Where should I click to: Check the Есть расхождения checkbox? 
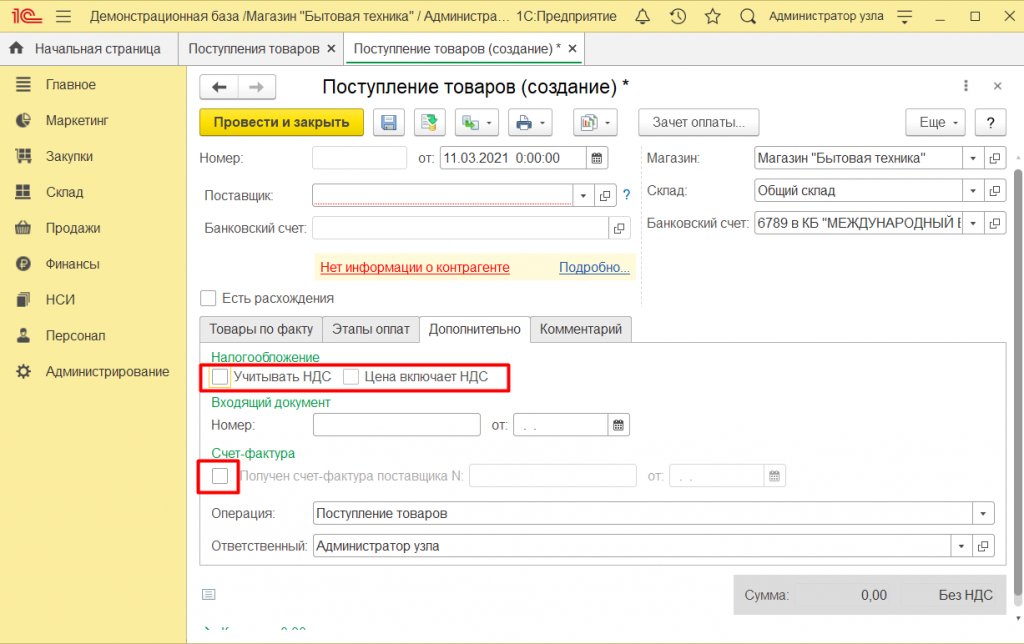pos(208,298)
